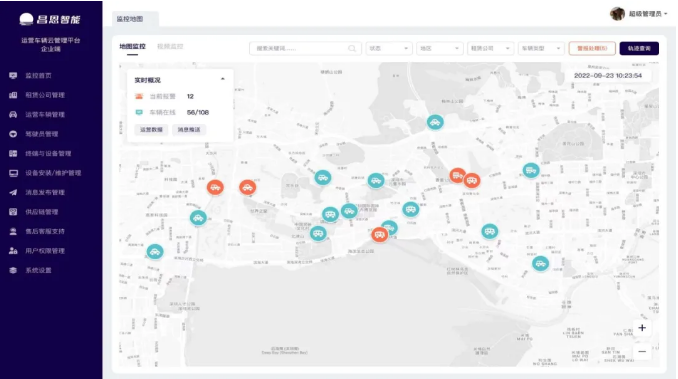The image size is (678, 379).
Task: Open the 地区 region dropdown
Action: [x=440, y=48]
